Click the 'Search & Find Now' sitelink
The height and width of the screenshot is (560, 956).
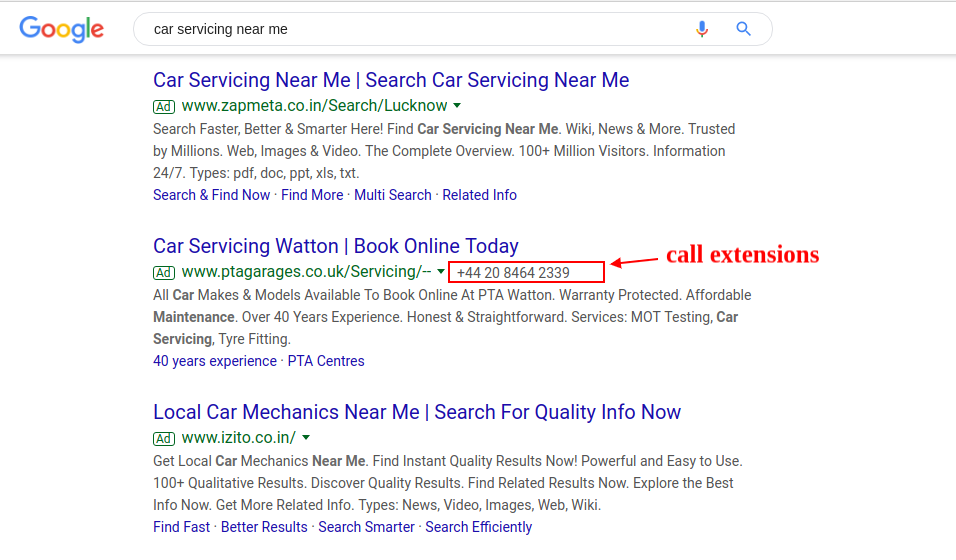[x=211, y=195]
